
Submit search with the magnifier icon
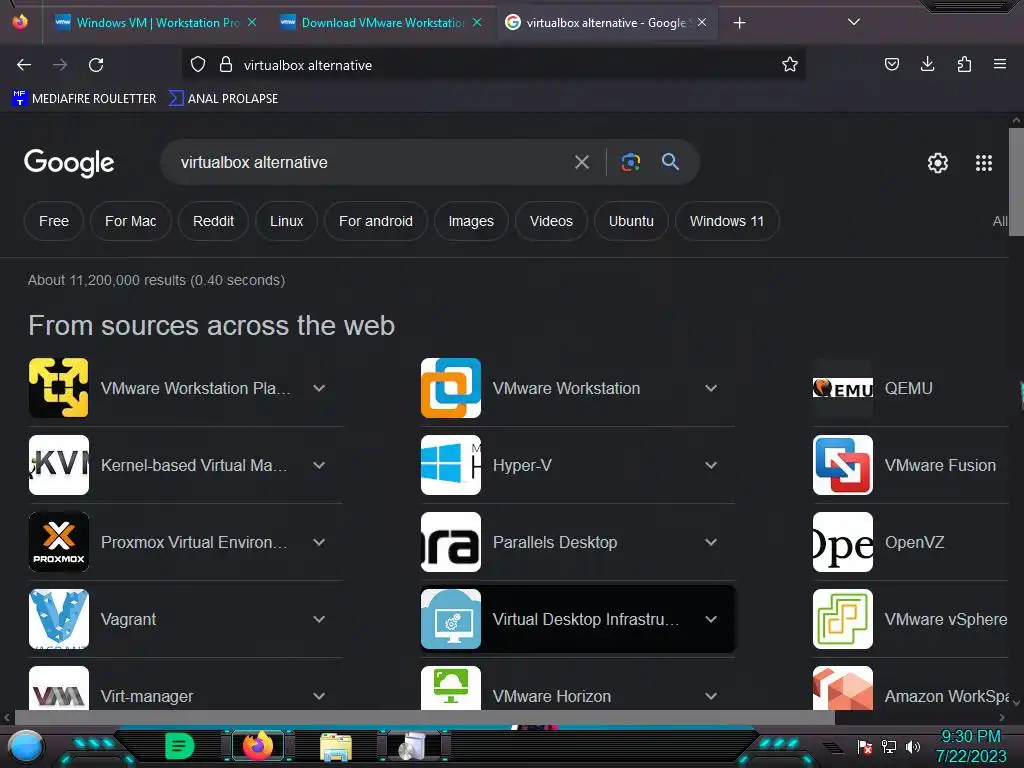click(670, 161)
